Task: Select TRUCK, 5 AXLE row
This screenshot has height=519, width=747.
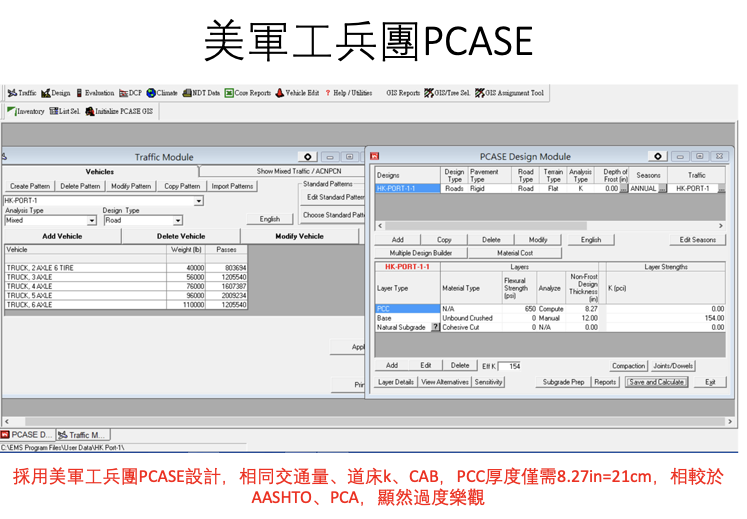Action: [x=126, y=295]
